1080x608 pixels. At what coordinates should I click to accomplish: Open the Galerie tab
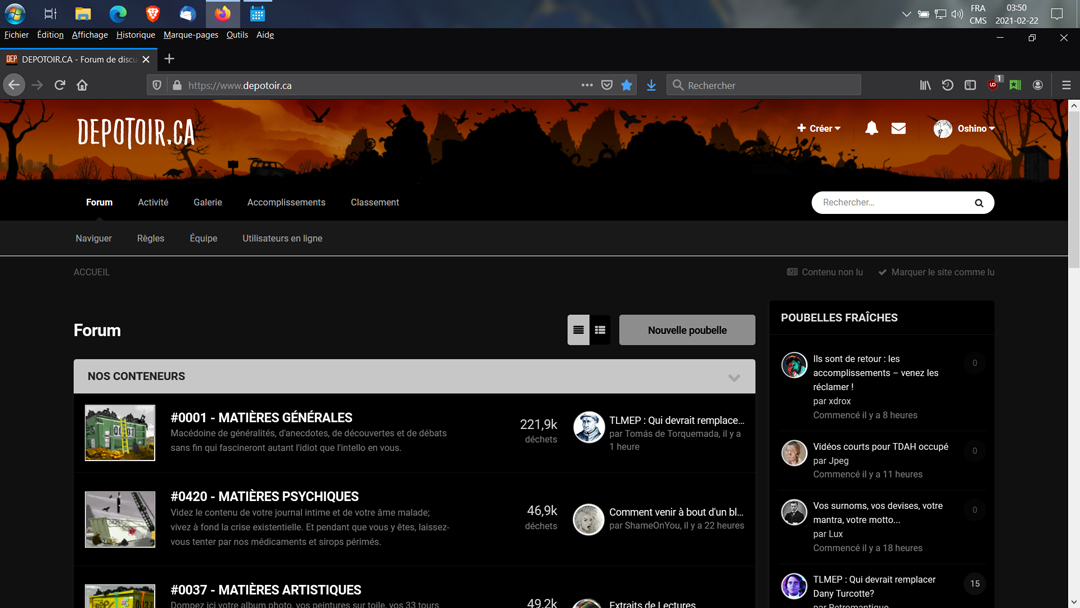[207, 202]
